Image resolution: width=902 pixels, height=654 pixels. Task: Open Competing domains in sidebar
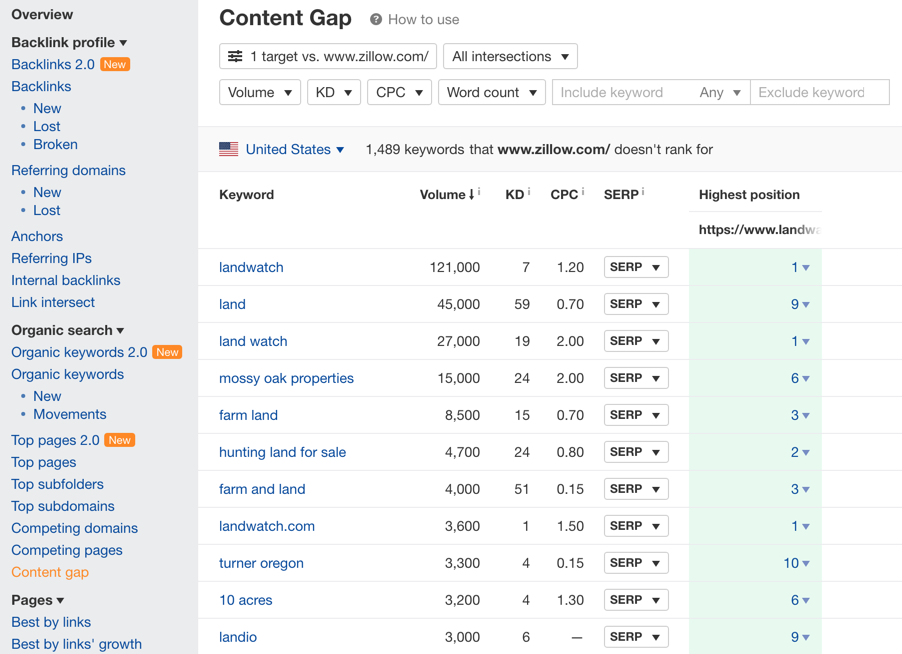tap(75, 528)
